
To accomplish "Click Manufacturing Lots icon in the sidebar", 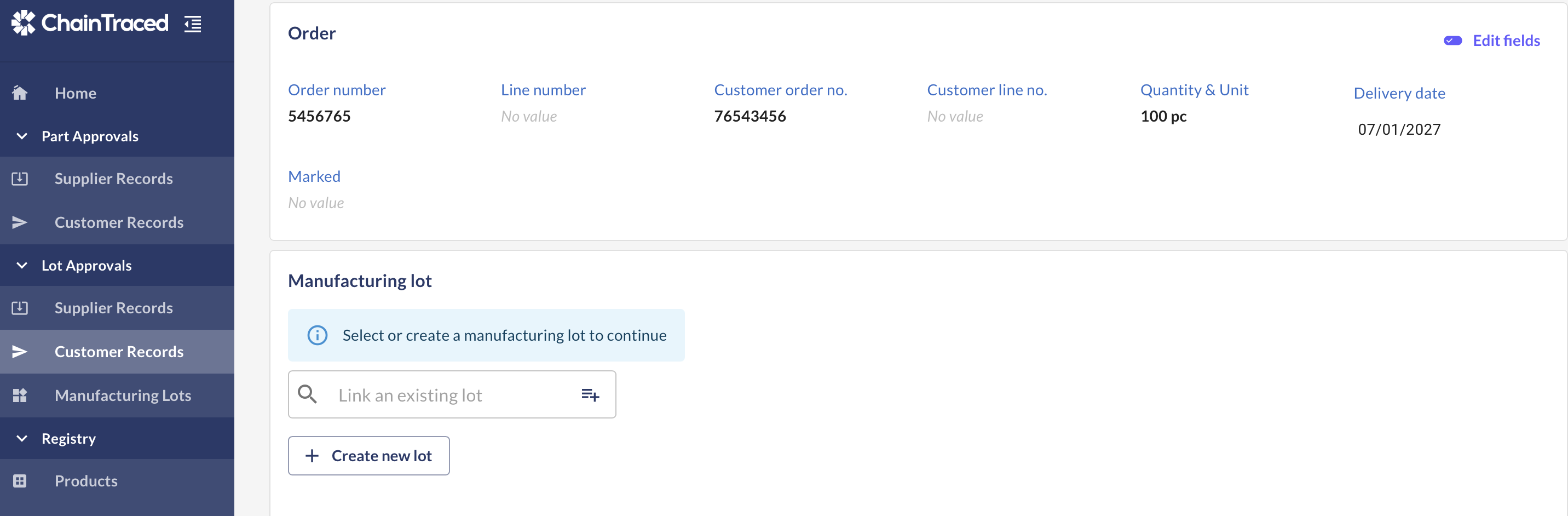I will [20, 395].
